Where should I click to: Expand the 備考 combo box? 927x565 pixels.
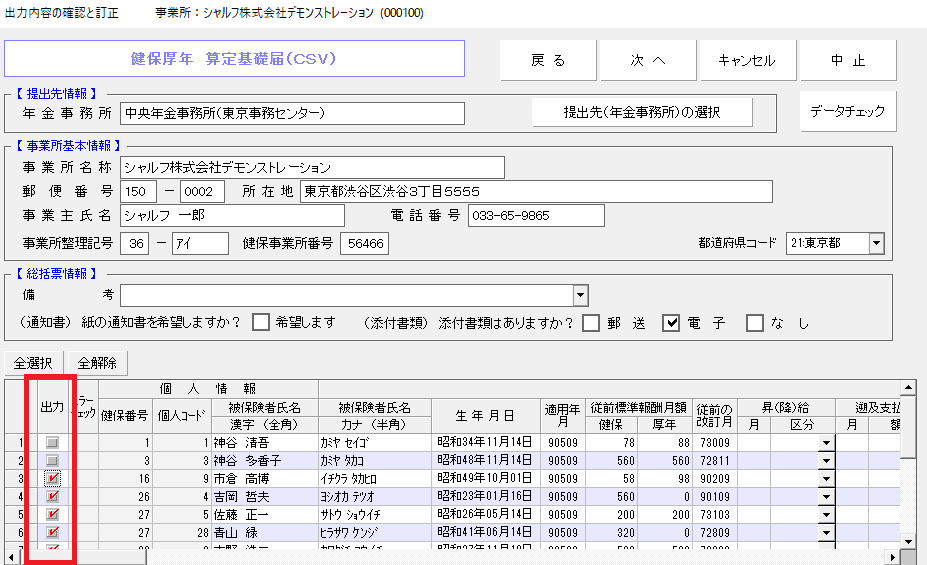580,295
